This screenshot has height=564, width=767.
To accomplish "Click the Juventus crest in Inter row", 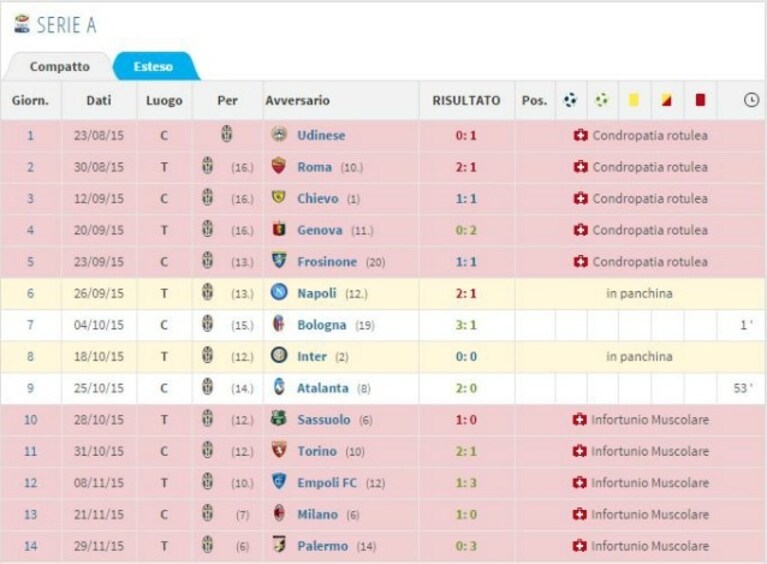I will click(207, 356).
